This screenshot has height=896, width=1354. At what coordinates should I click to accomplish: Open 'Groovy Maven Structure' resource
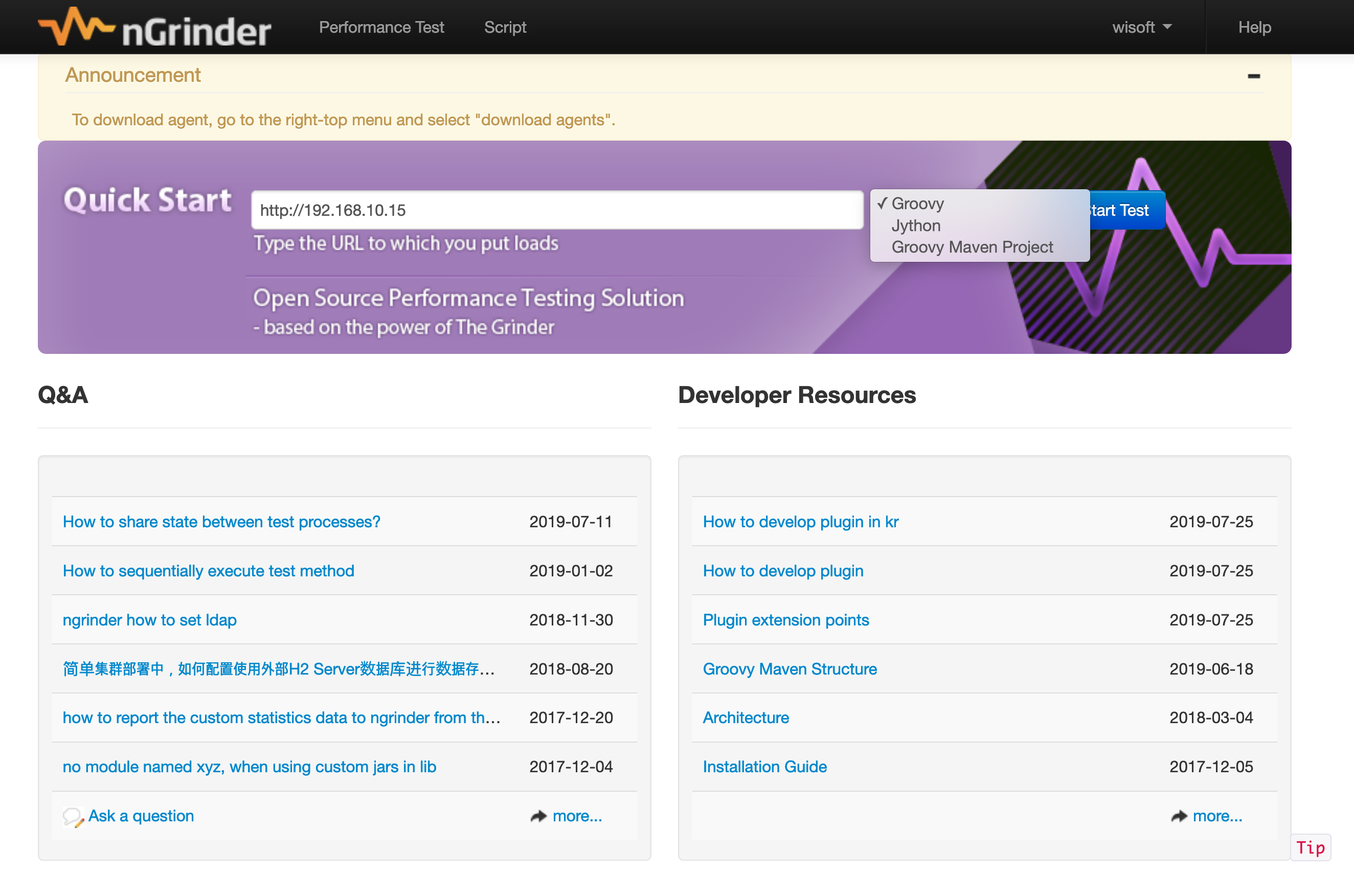pos(789,669)
